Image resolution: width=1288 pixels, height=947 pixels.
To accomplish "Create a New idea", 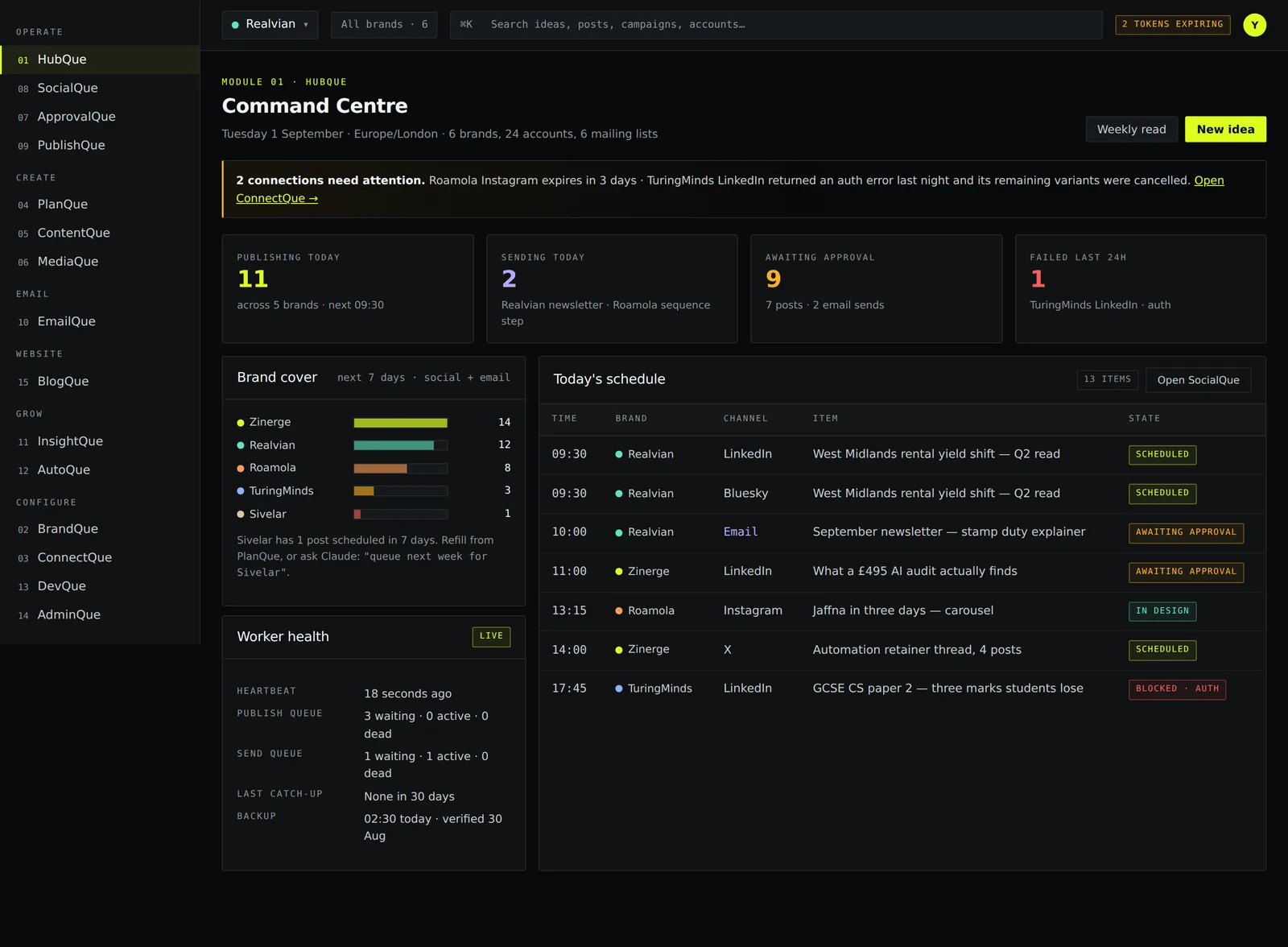I will tap(1225, 130).
